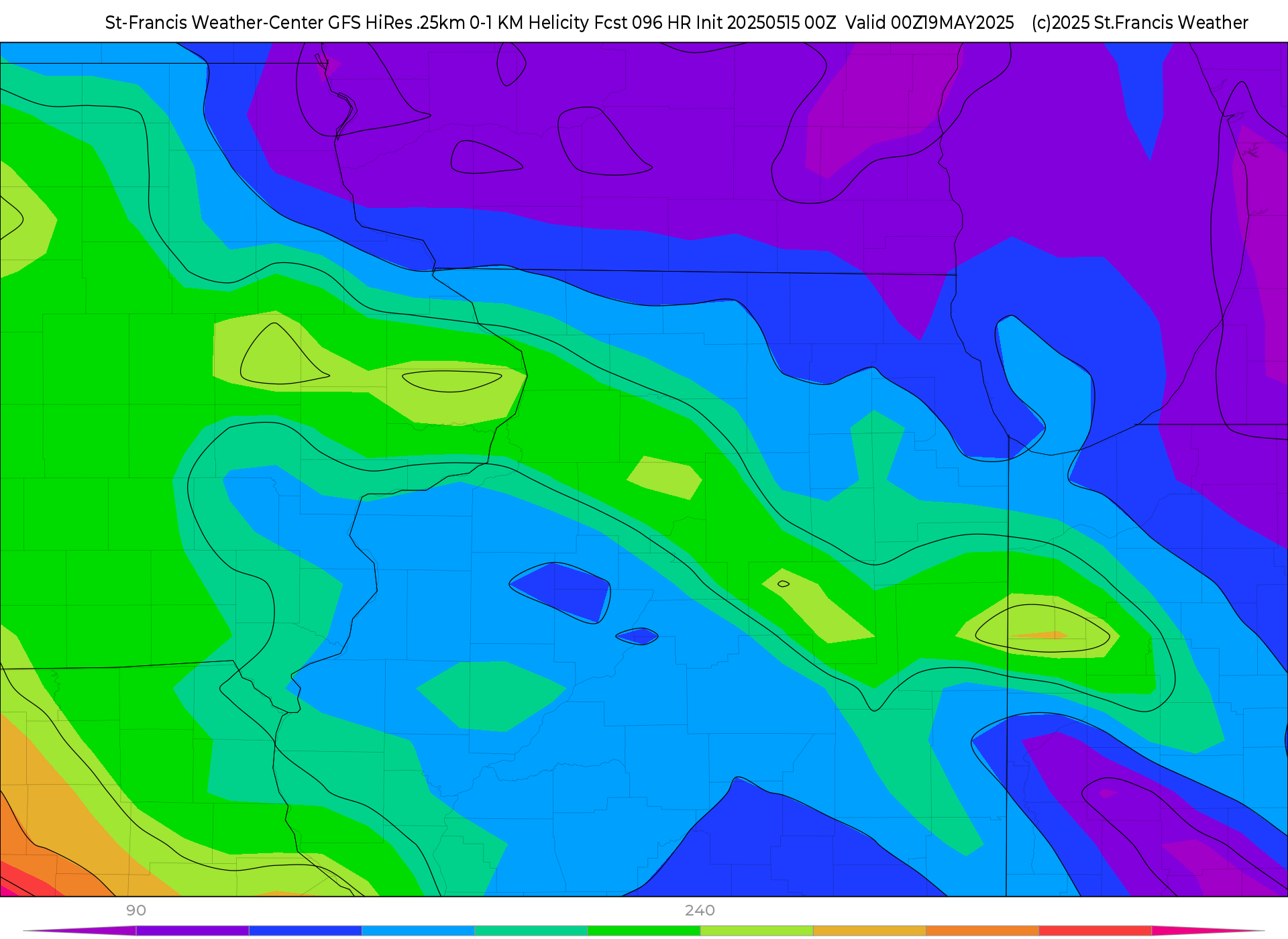Viewport: 1288px width, 939px height.
Task: Click '(c)2025 St.Francis Weather' copyright text
Action: (1140, 23)
